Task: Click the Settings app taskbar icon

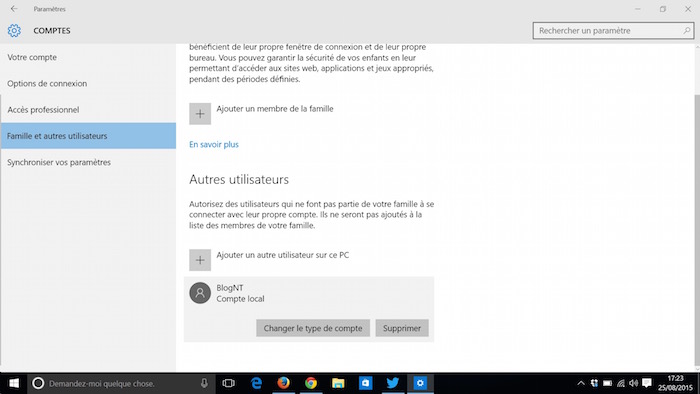Action: pos(420,383)
